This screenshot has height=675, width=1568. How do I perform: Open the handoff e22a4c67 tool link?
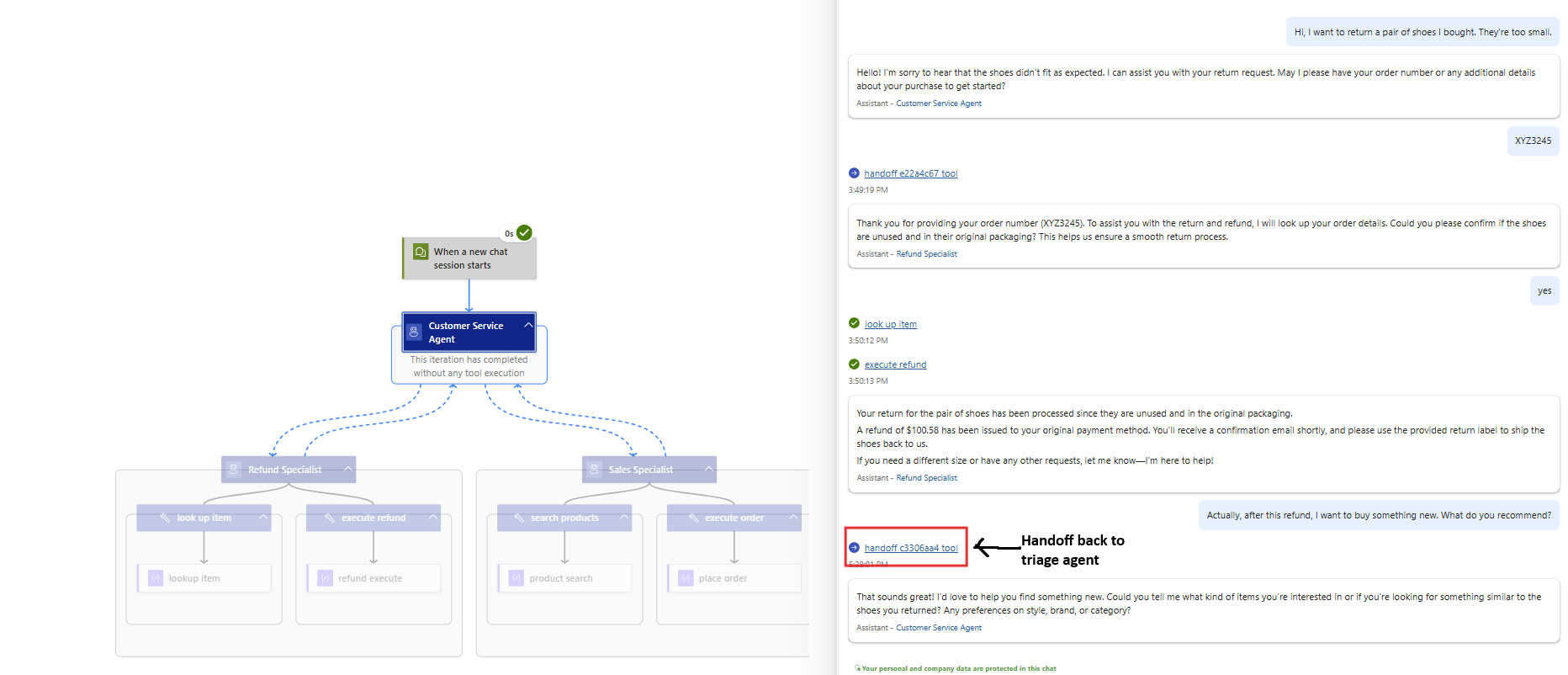pos(911,173)
